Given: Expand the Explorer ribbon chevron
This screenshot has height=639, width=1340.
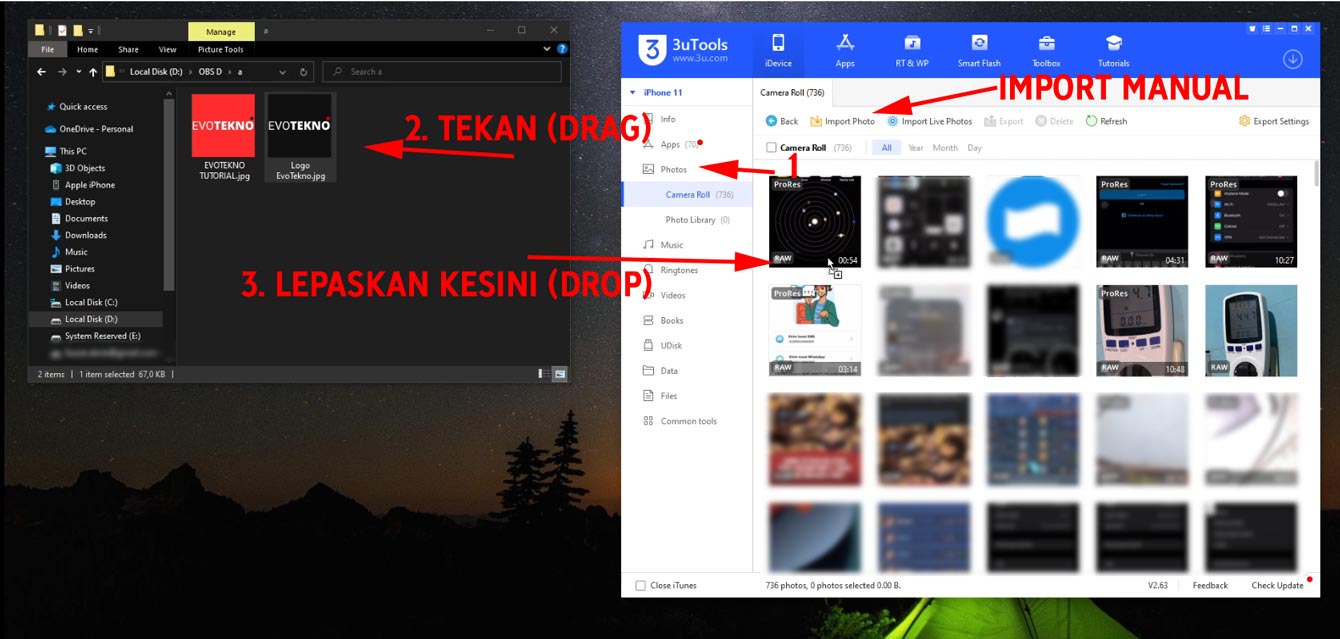Looking at the screenshot, I should click(547, 49).
